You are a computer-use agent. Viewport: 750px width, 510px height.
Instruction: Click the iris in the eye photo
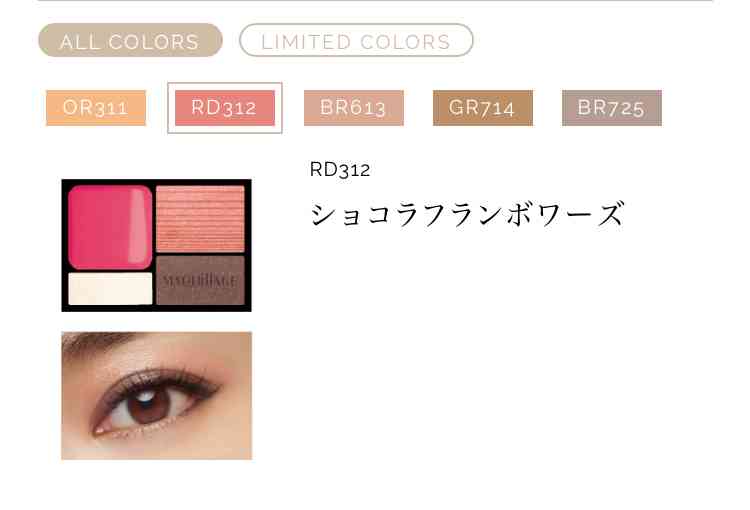[148, 404]
